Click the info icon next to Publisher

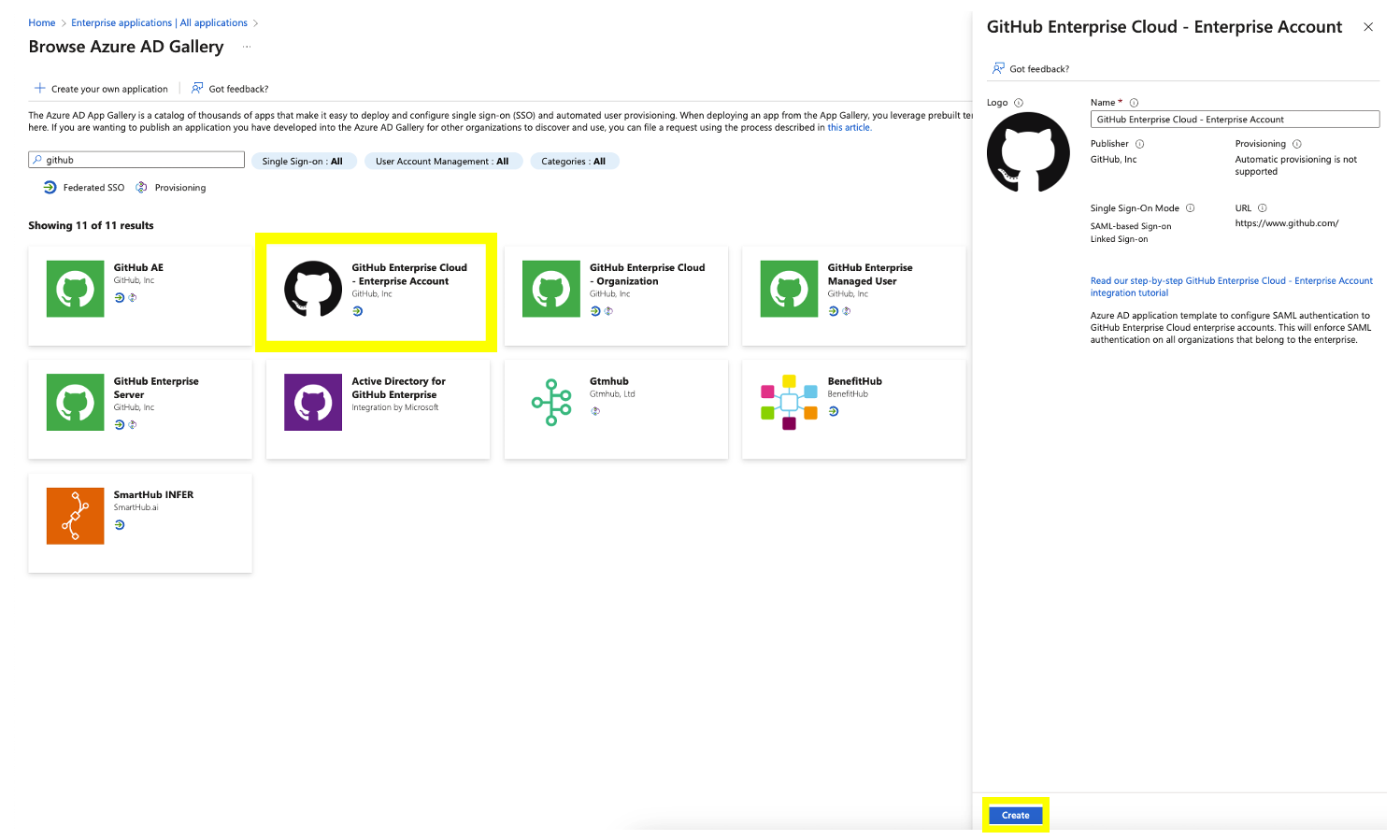[1139, 144]
